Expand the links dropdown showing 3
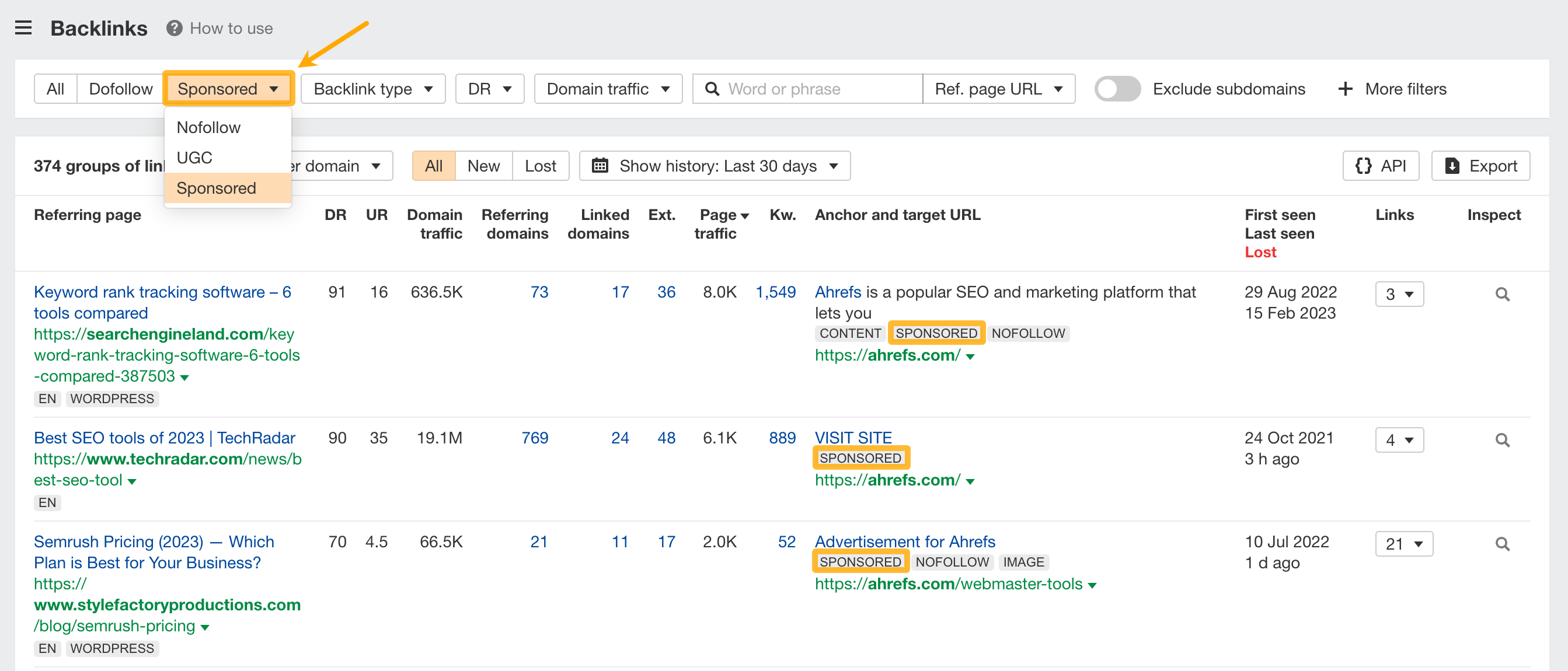The image size is (1568, 671). pyautogui.click(x=1399, y=295)
